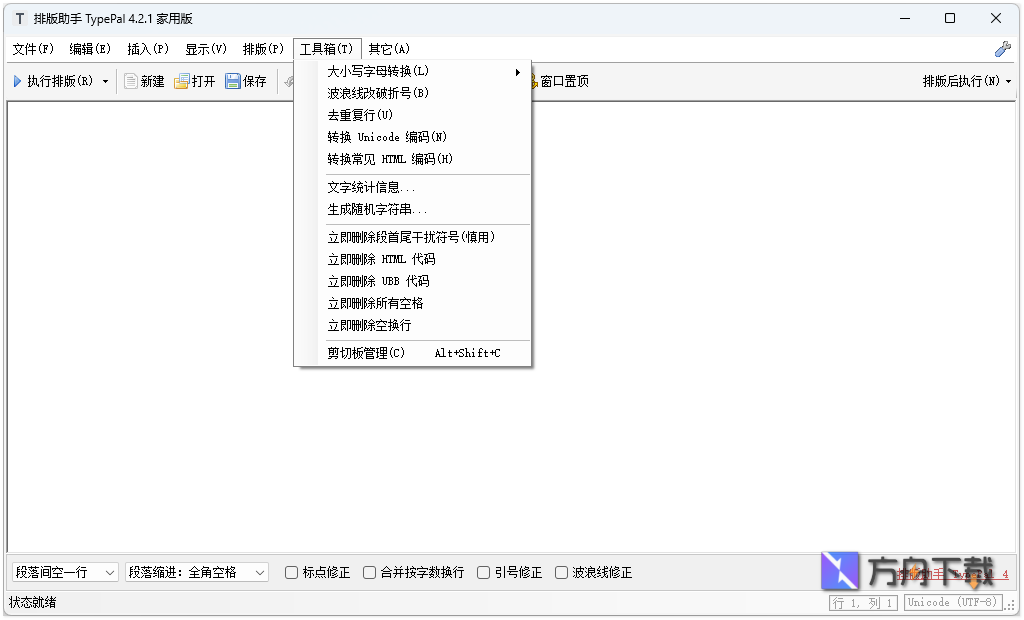Open the 段落间空一行 dropdown

[x=63, y=571]
